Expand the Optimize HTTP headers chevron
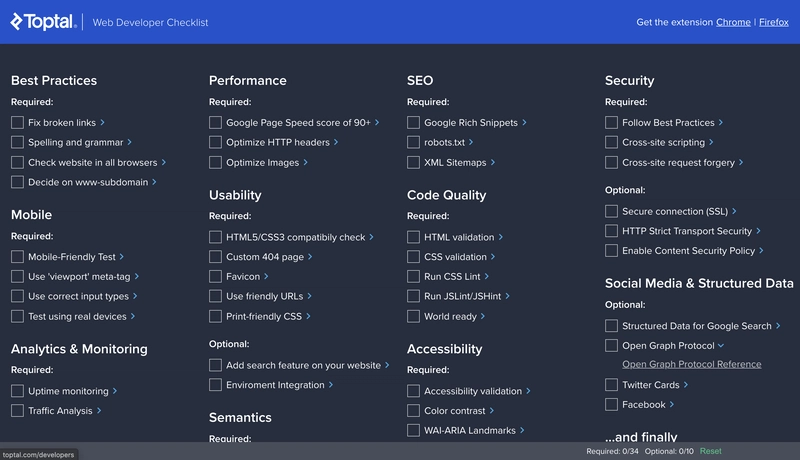This screenshot has width=800, height=460. tap(336, 142)
